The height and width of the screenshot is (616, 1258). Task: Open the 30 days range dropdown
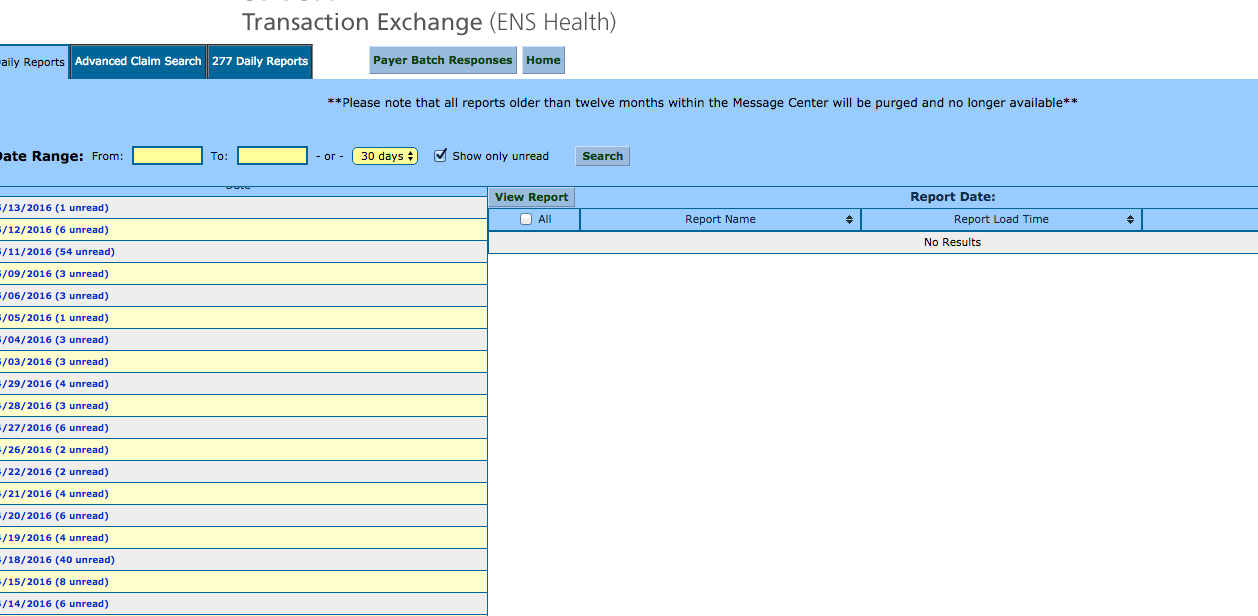385,155
